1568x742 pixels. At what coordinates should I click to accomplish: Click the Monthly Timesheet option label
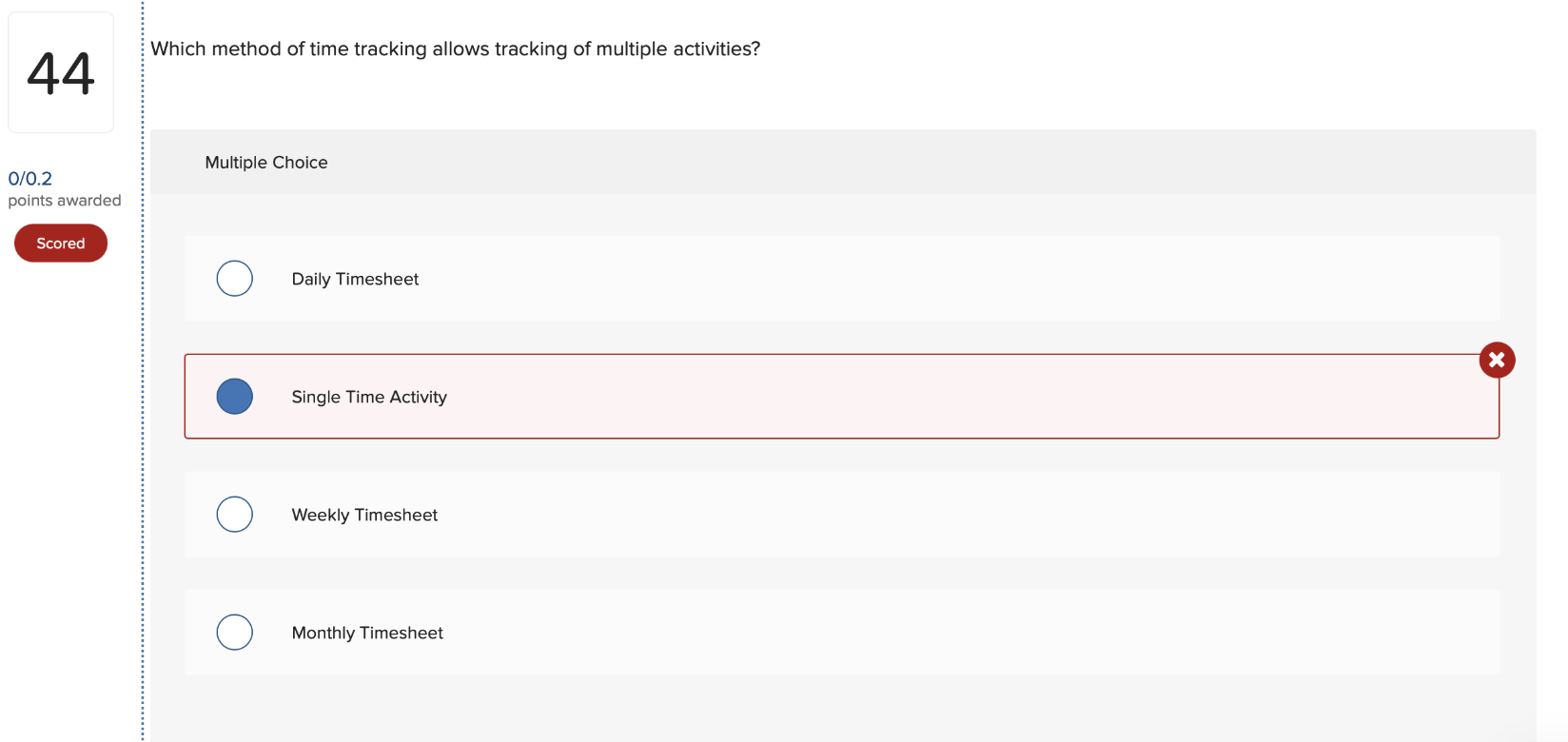pyautogui.click(x=367, y=632)
